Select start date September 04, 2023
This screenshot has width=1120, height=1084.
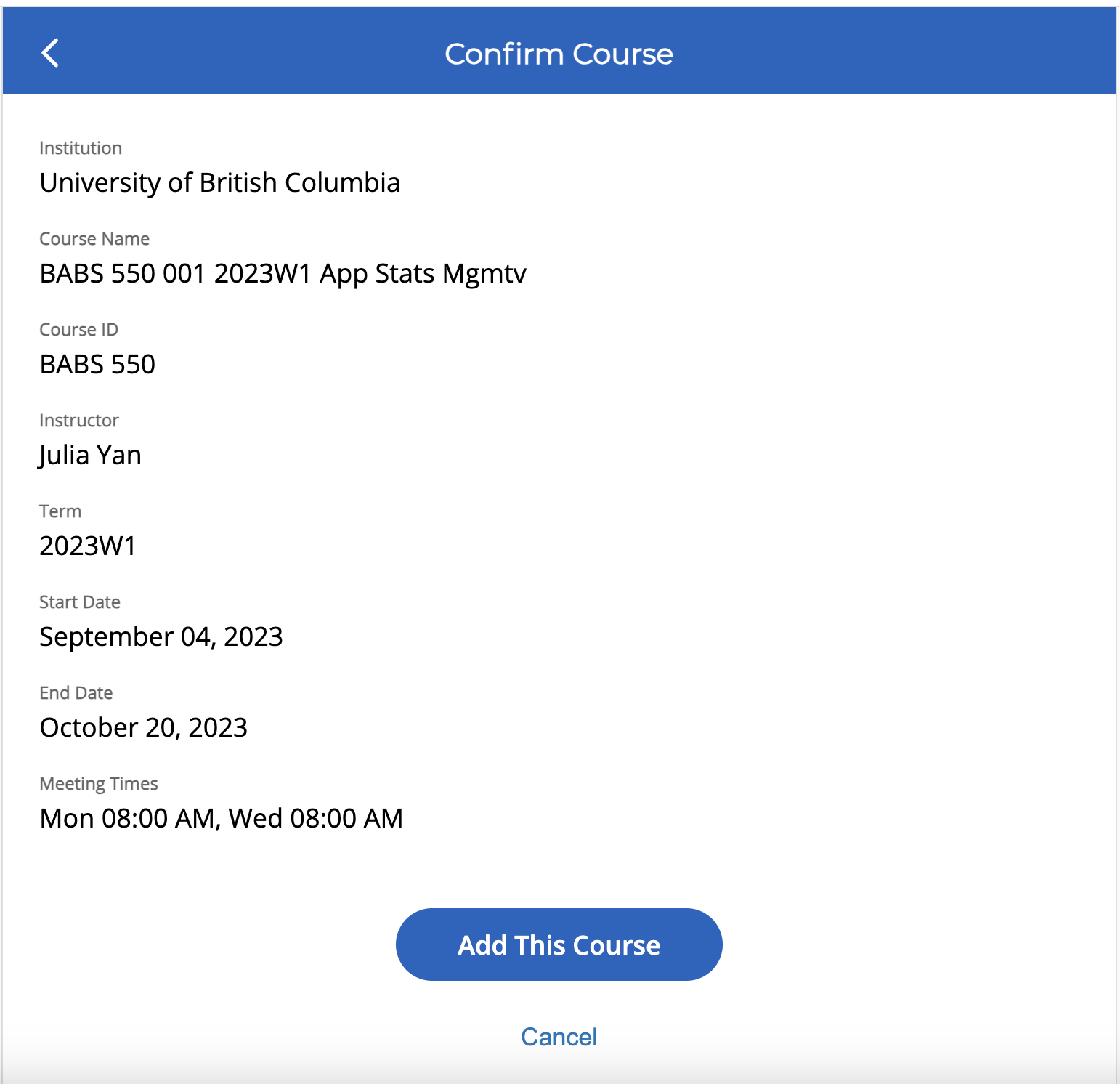coord(161,637)
